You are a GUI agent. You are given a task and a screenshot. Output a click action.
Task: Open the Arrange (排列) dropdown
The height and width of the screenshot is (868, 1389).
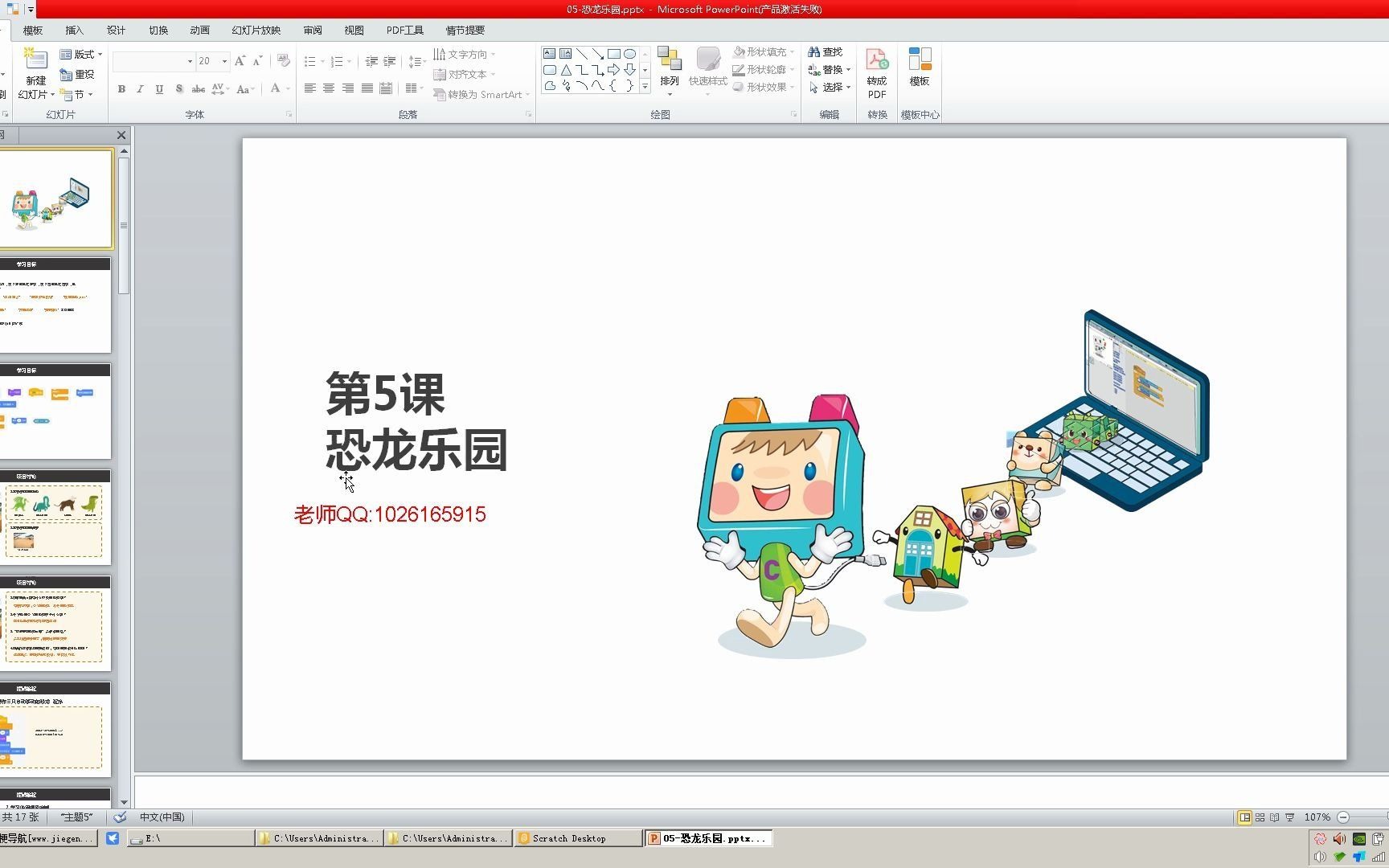[x=669, y=72]
